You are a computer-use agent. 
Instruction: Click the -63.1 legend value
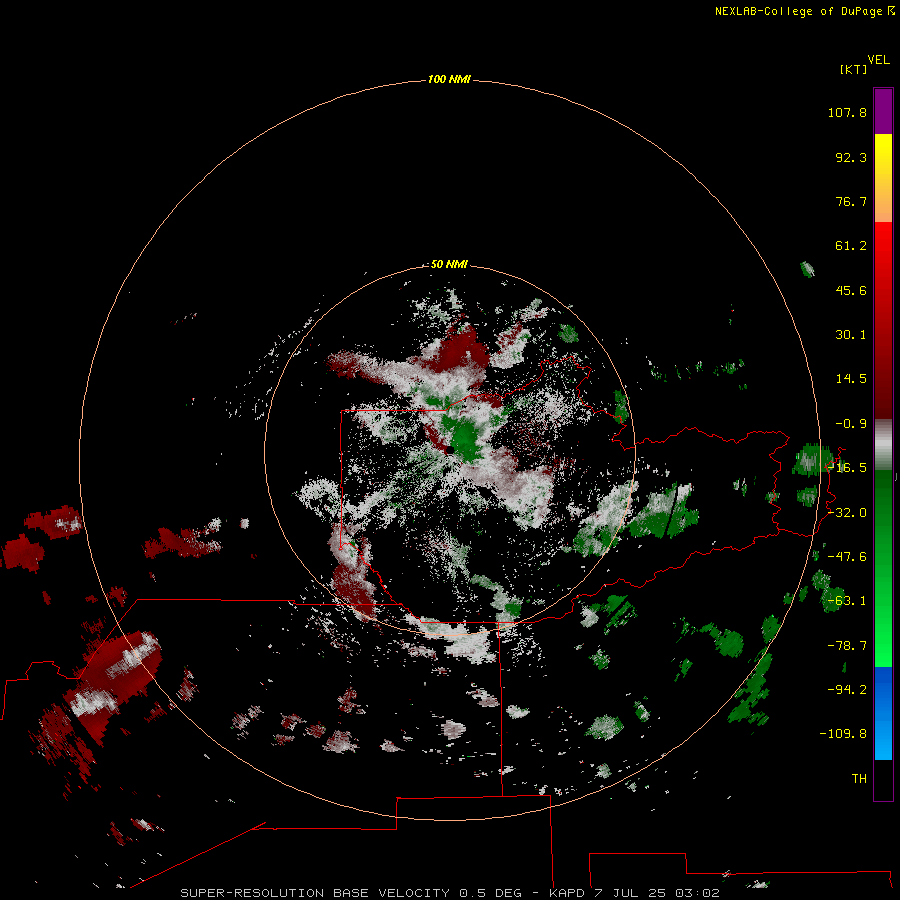[x=847, y=601]
